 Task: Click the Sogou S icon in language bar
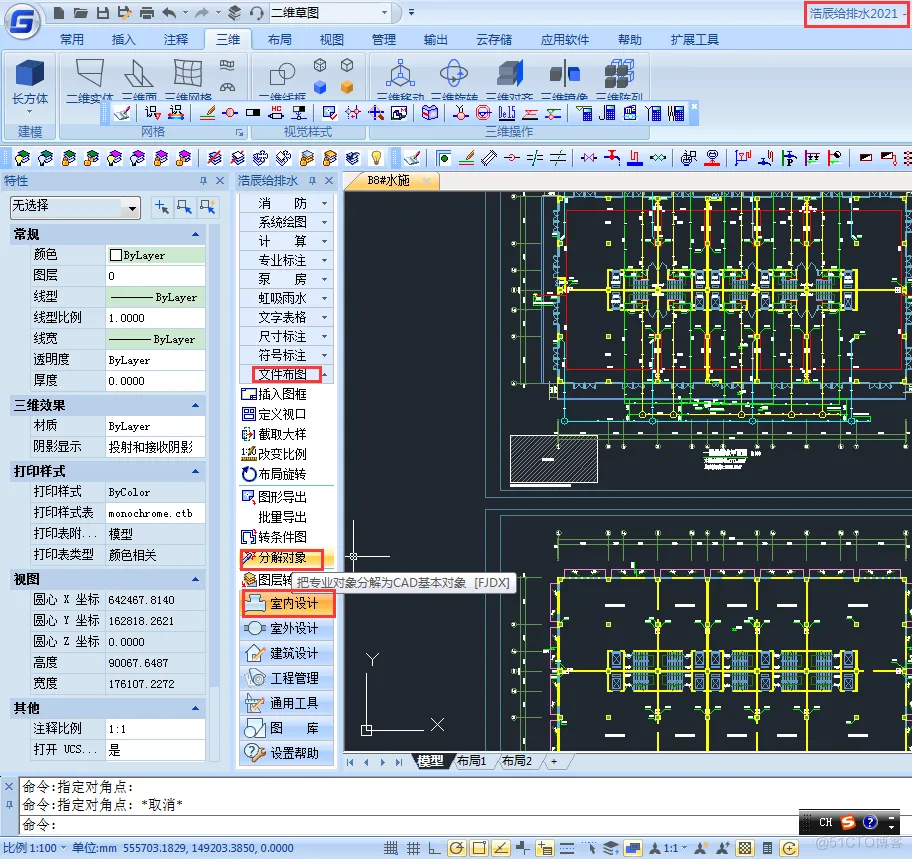(x=848, y=822)
